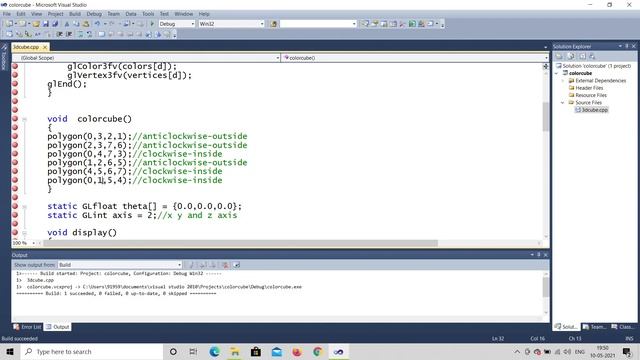Save 3dcube.cpp with the Save icon

(46, 24)
